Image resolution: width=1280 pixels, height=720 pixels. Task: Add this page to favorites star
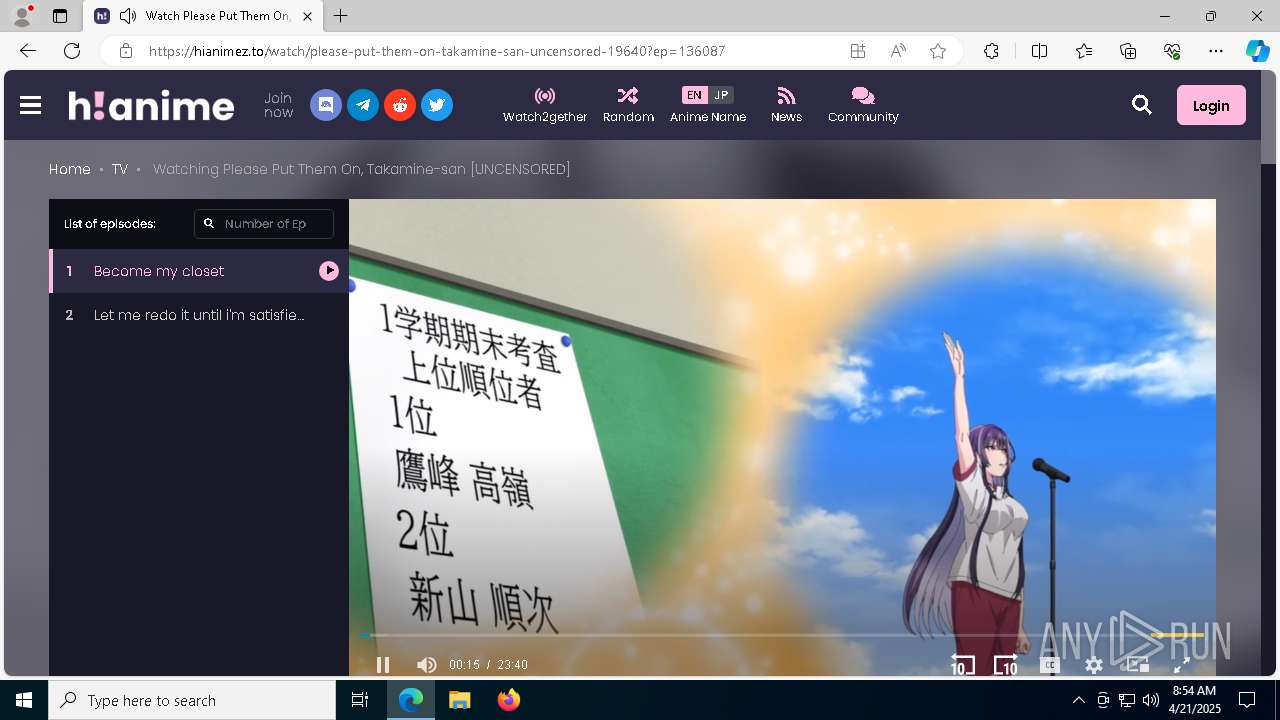tap(938, 51)
